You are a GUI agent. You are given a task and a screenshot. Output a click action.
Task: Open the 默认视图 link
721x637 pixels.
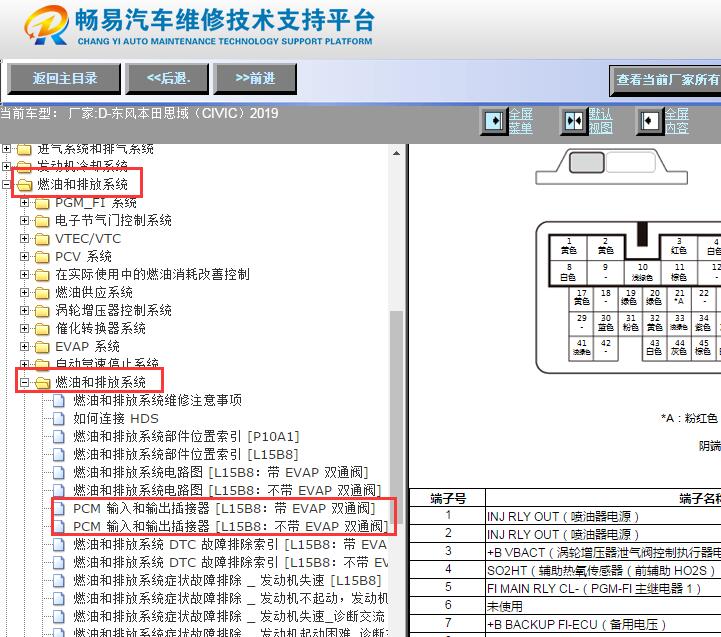point(601,121)
